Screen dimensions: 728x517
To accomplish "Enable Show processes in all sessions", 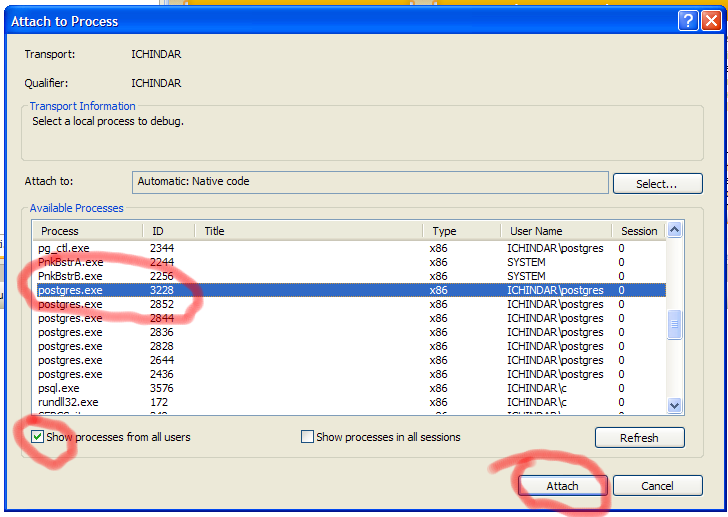I will 308,437.
